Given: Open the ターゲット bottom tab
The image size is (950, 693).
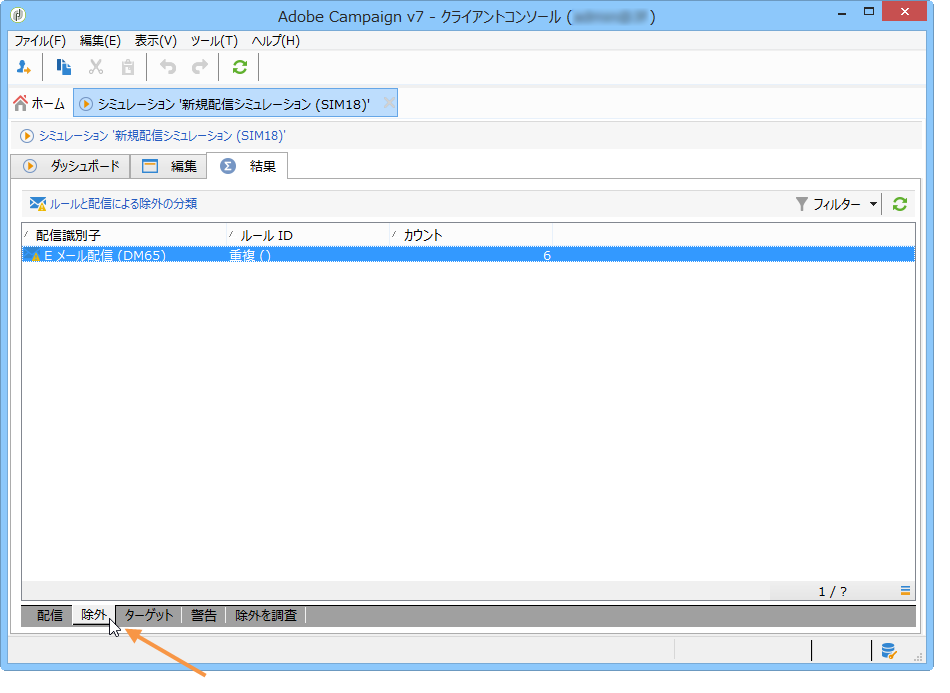Looking at the screenshot, I should (x=148, y=615).
